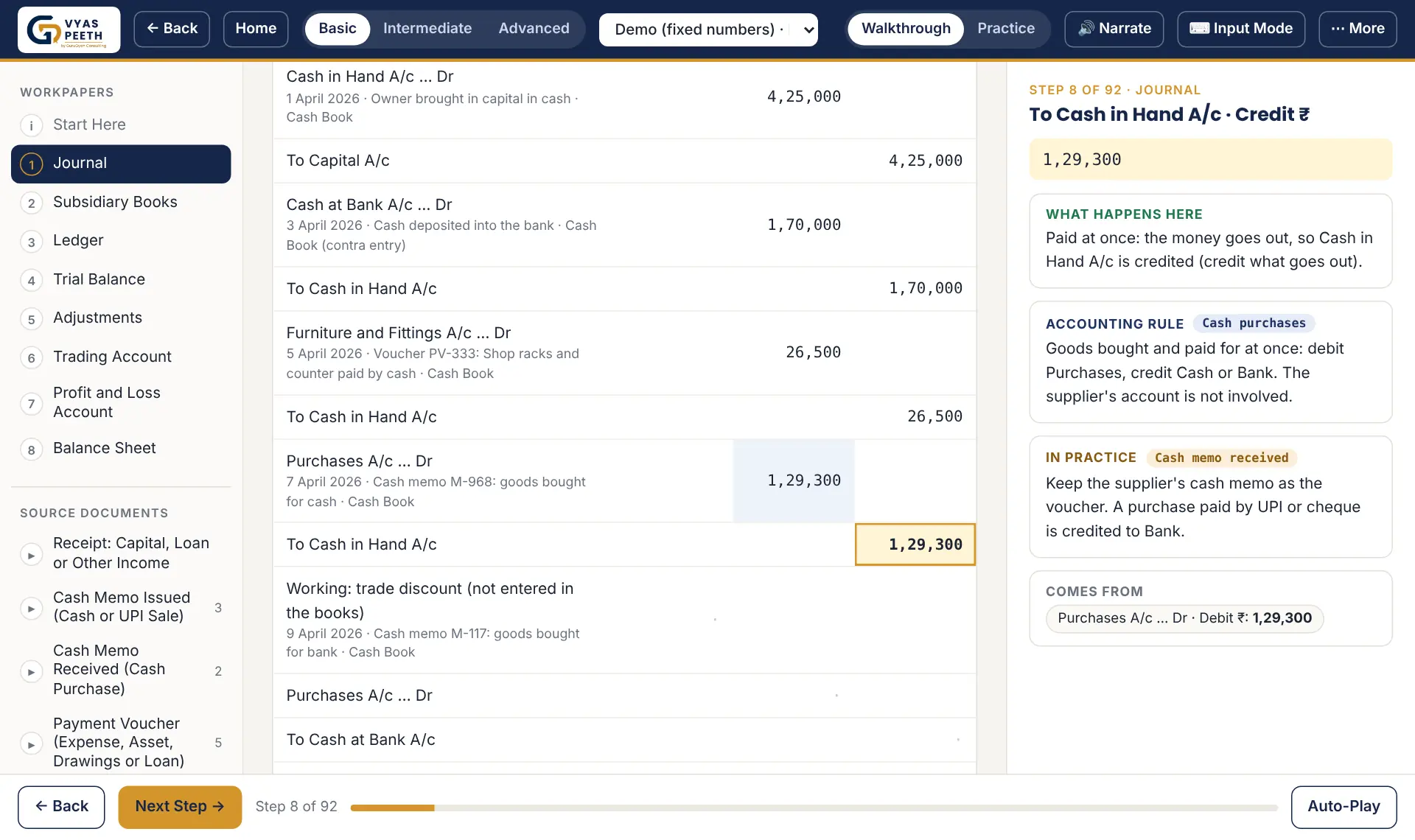The image size is (1415, 840).
Task: Click the top Back button
Action: point(172,29)
